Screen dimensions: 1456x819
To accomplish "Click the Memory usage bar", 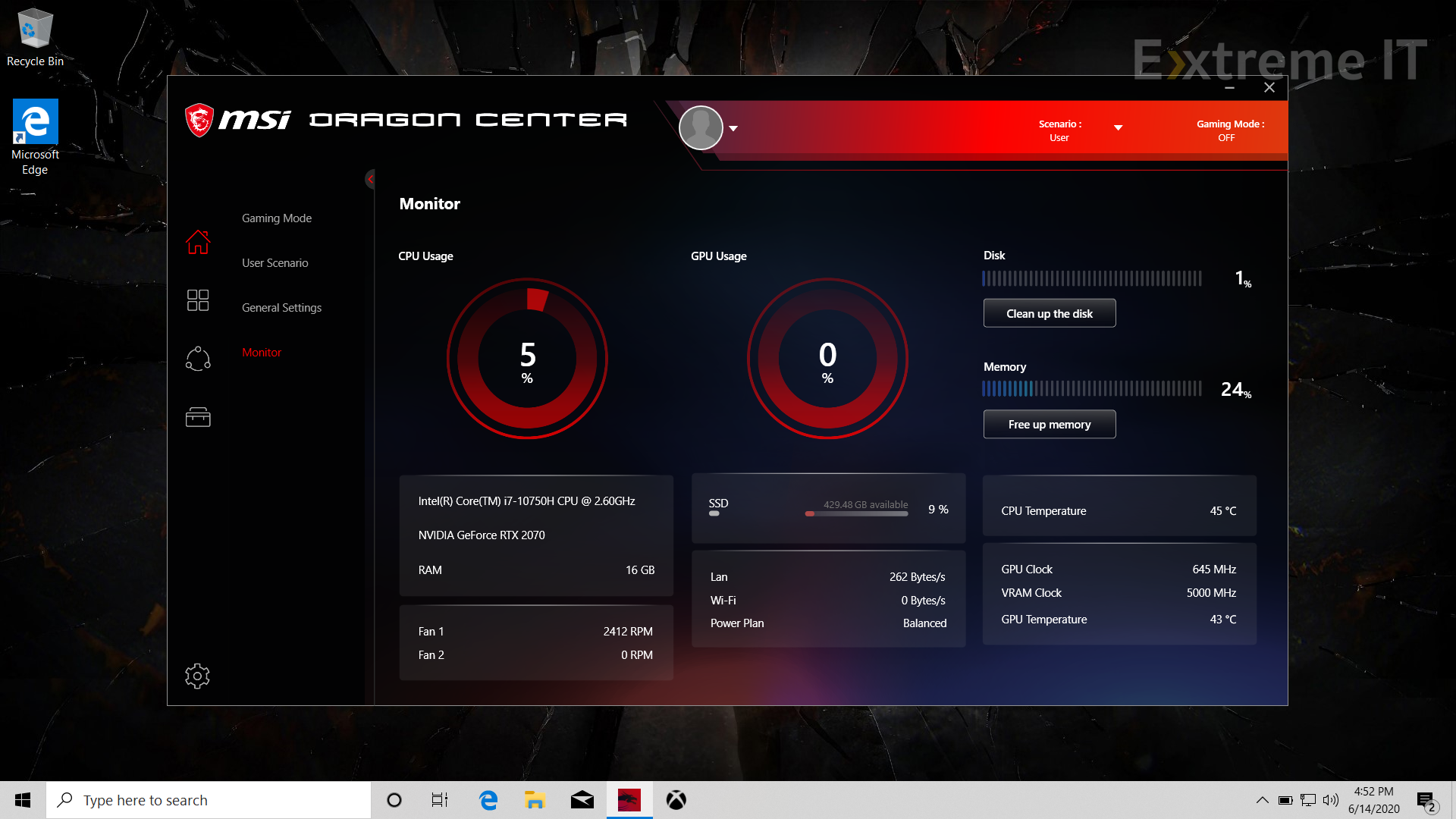I will 1092,389.
